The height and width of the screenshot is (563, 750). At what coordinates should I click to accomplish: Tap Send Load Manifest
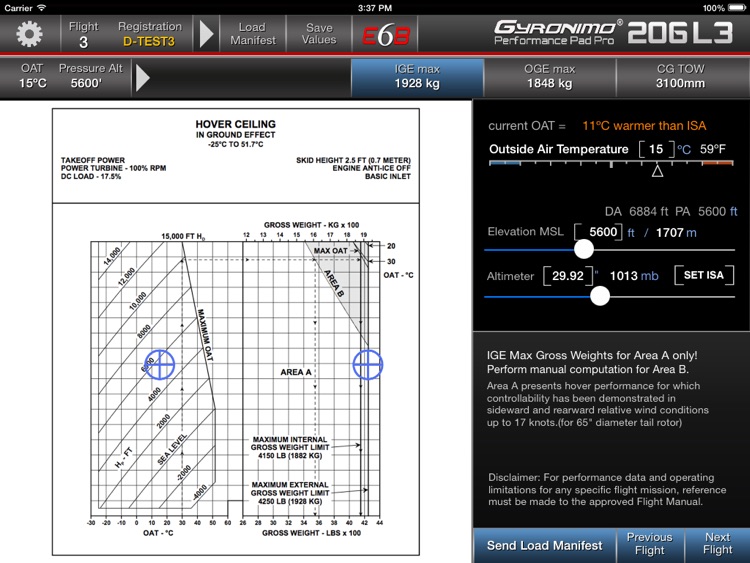click(x=544, y=546)
